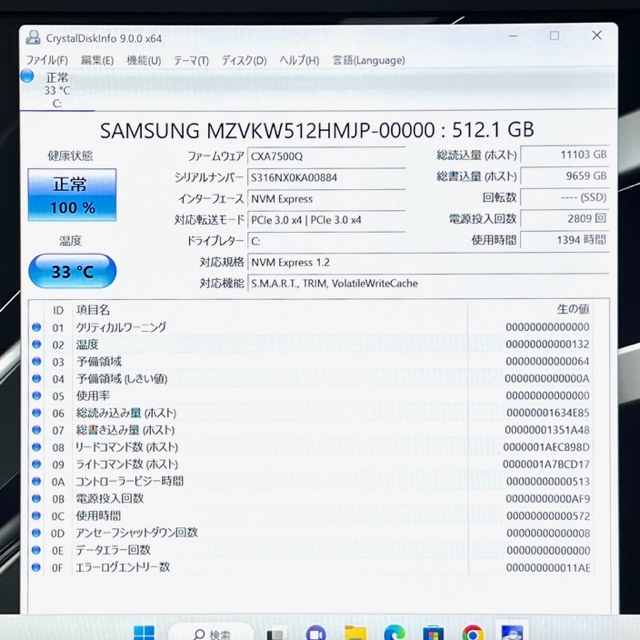Launch Google Chrome from the taskbar
640x640 pixels.
point(473,633)
